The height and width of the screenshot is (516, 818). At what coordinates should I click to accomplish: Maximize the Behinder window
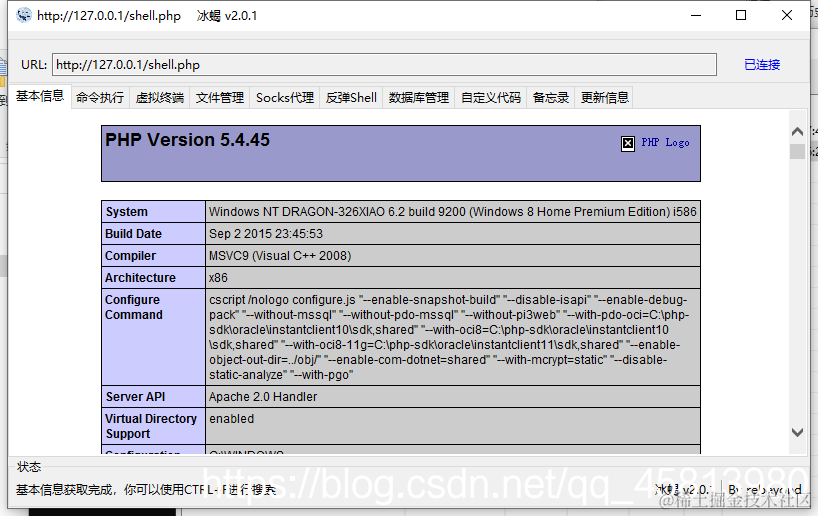pos(741,15)
